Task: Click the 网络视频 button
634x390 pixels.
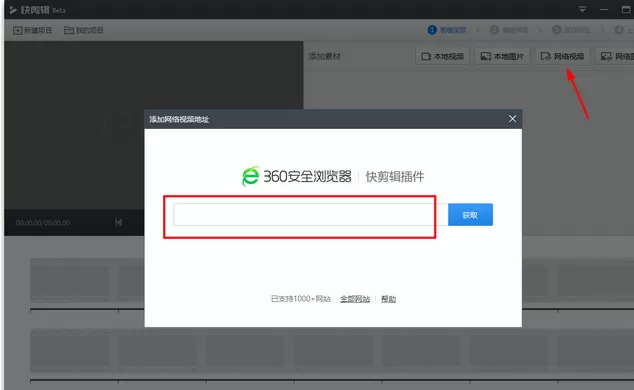Action: 562,56
